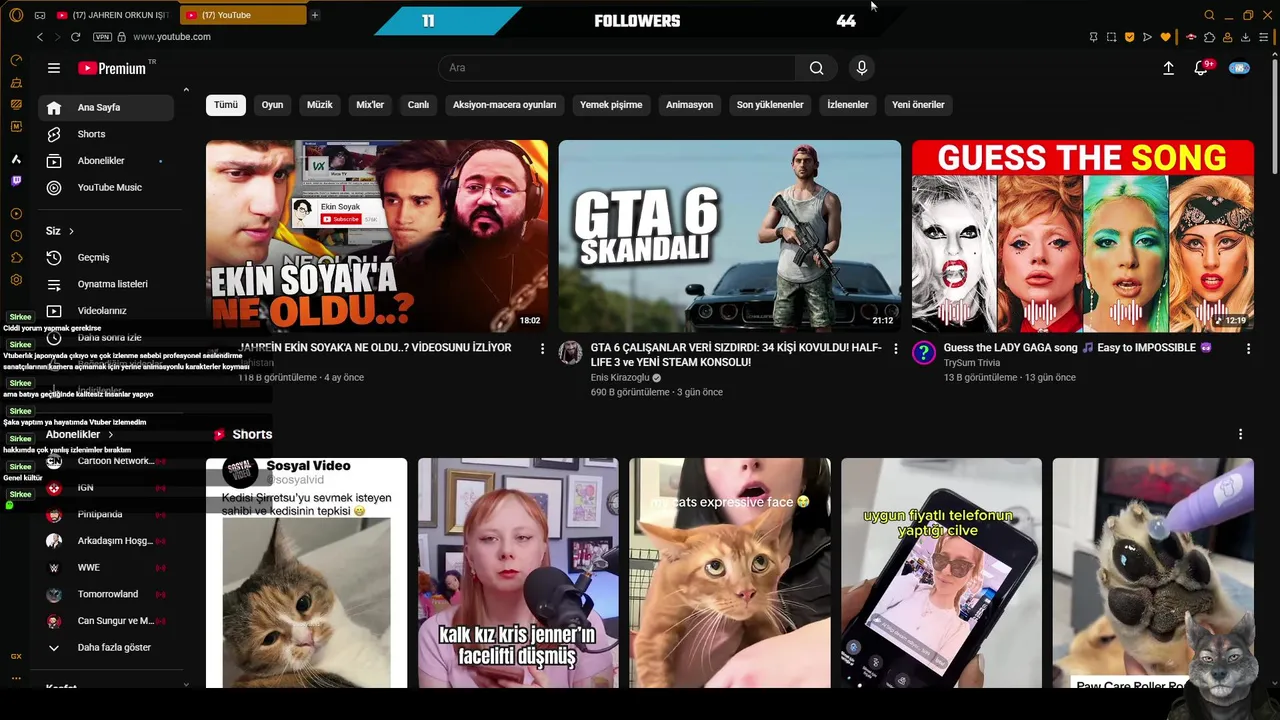
Task: Select the 'Oyun' filter chip
Action: tap(273, 105)
